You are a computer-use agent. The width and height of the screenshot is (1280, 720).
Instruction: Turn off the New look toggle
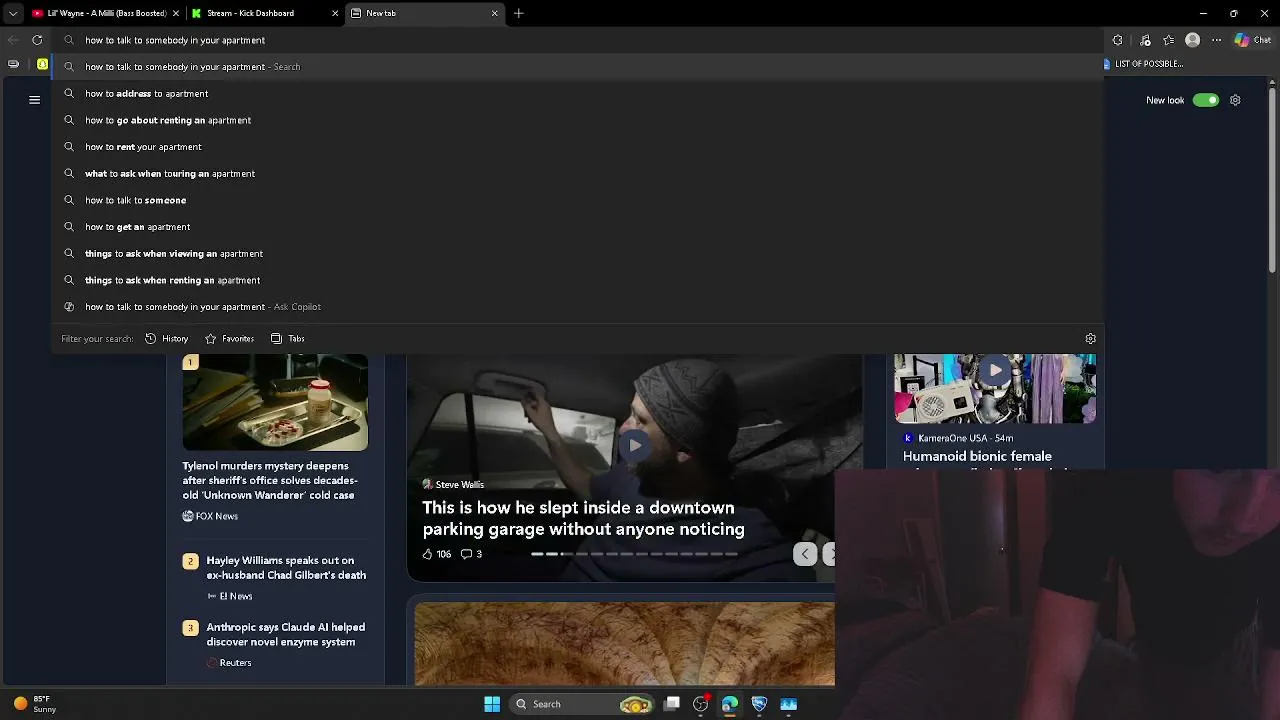[x=1206, y=100]
